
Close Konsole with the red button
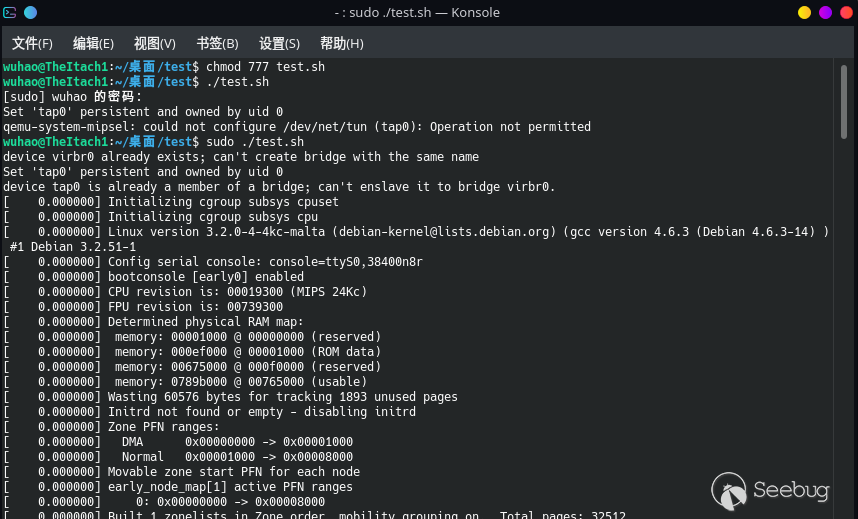click(x=845, y=13)
